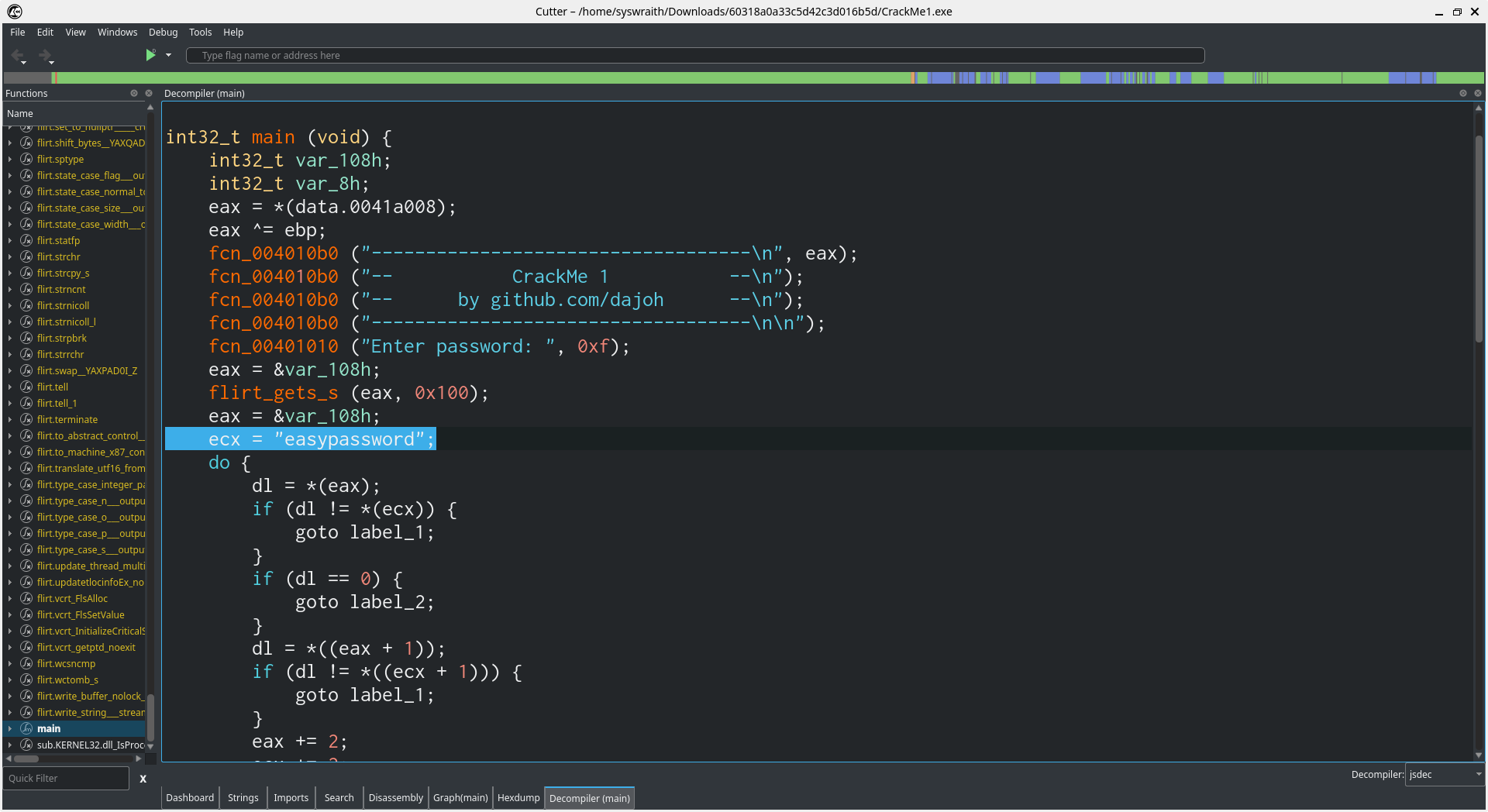
Task: Open the debug mode dropdown arrow beside play
Action: click(x=168, y=55)
